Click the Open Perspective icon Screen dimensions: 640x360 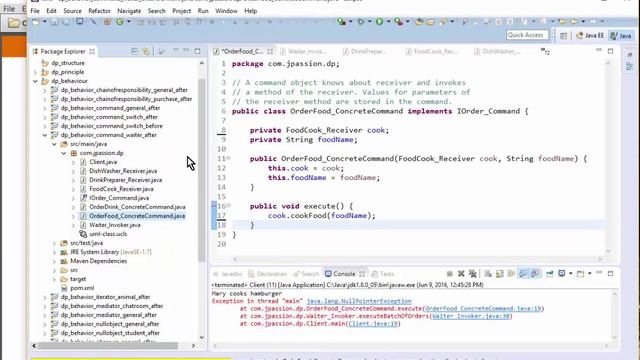tap(564, 36)
